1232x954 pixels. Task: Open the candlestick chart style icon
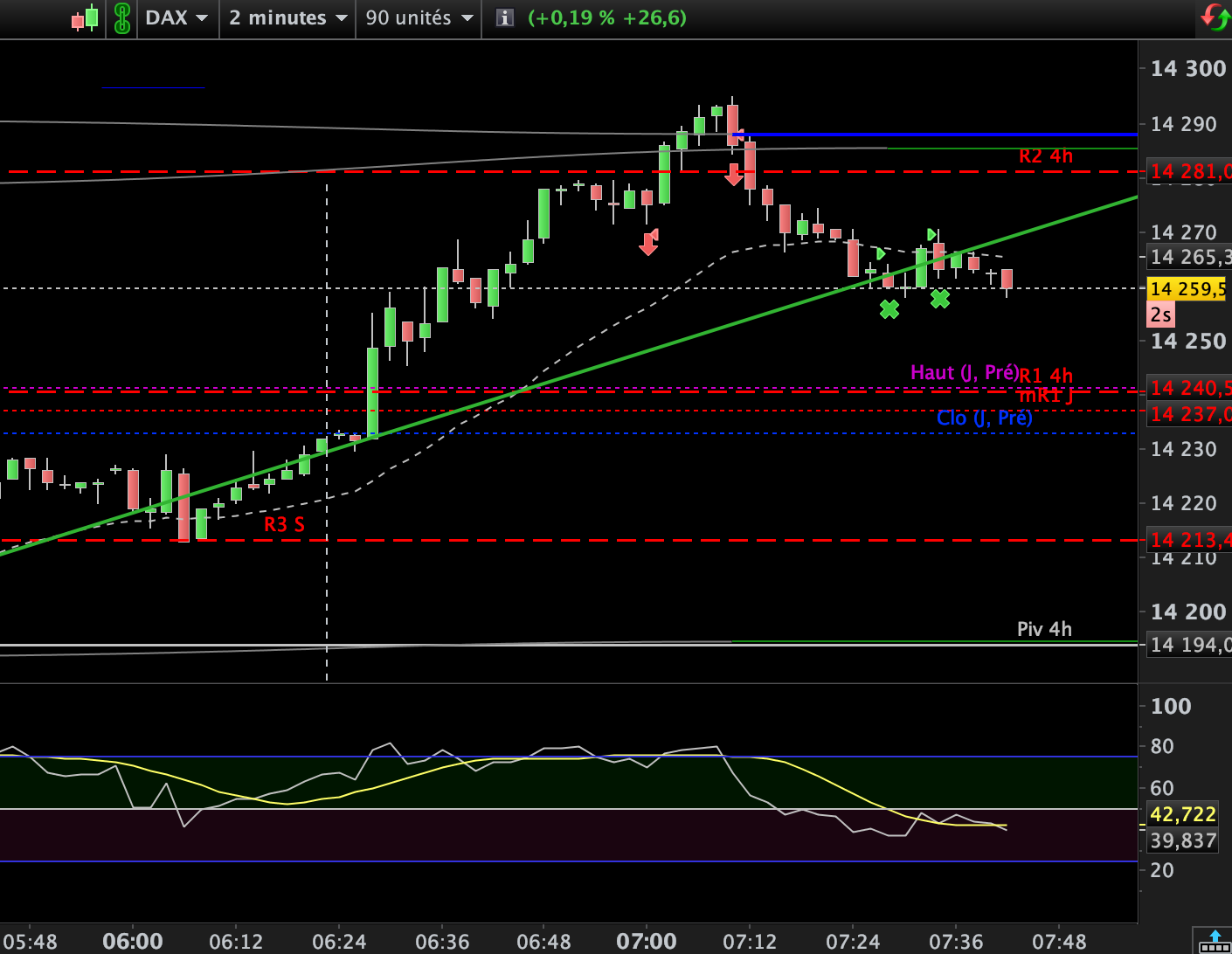pos(85,17)
